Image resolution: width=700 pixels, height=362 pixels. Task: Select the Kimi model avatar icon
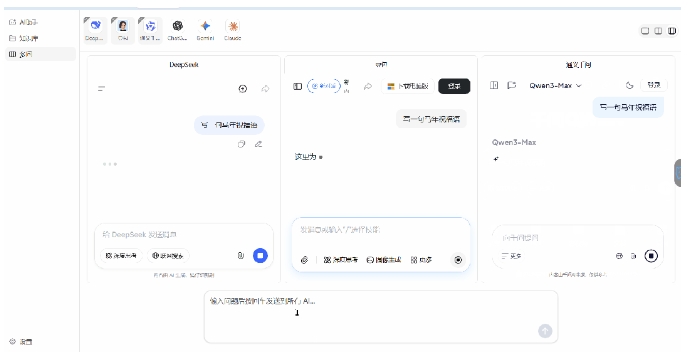[123, 30]
